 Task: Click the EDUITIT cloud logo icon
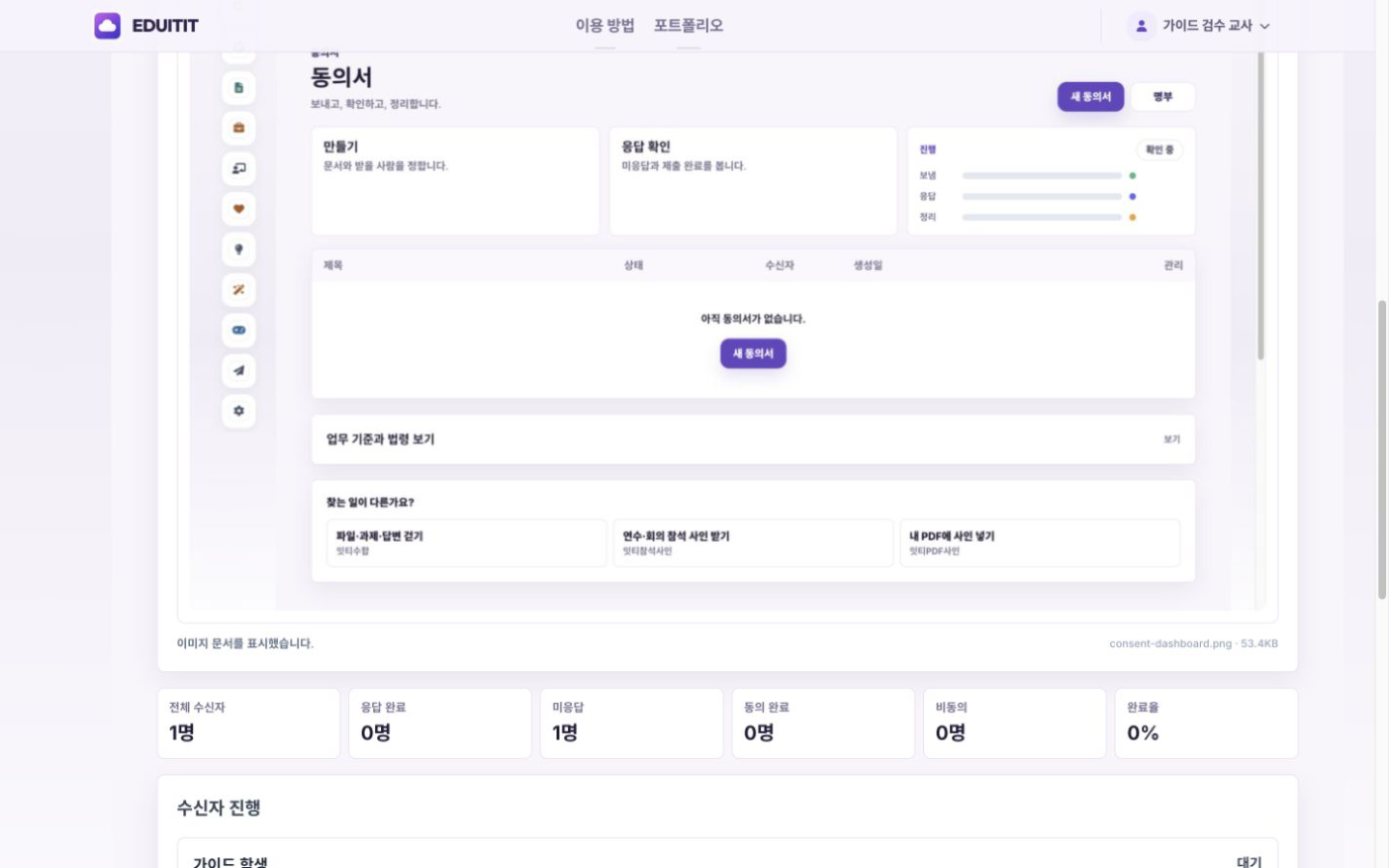click(x=107, y=25)
